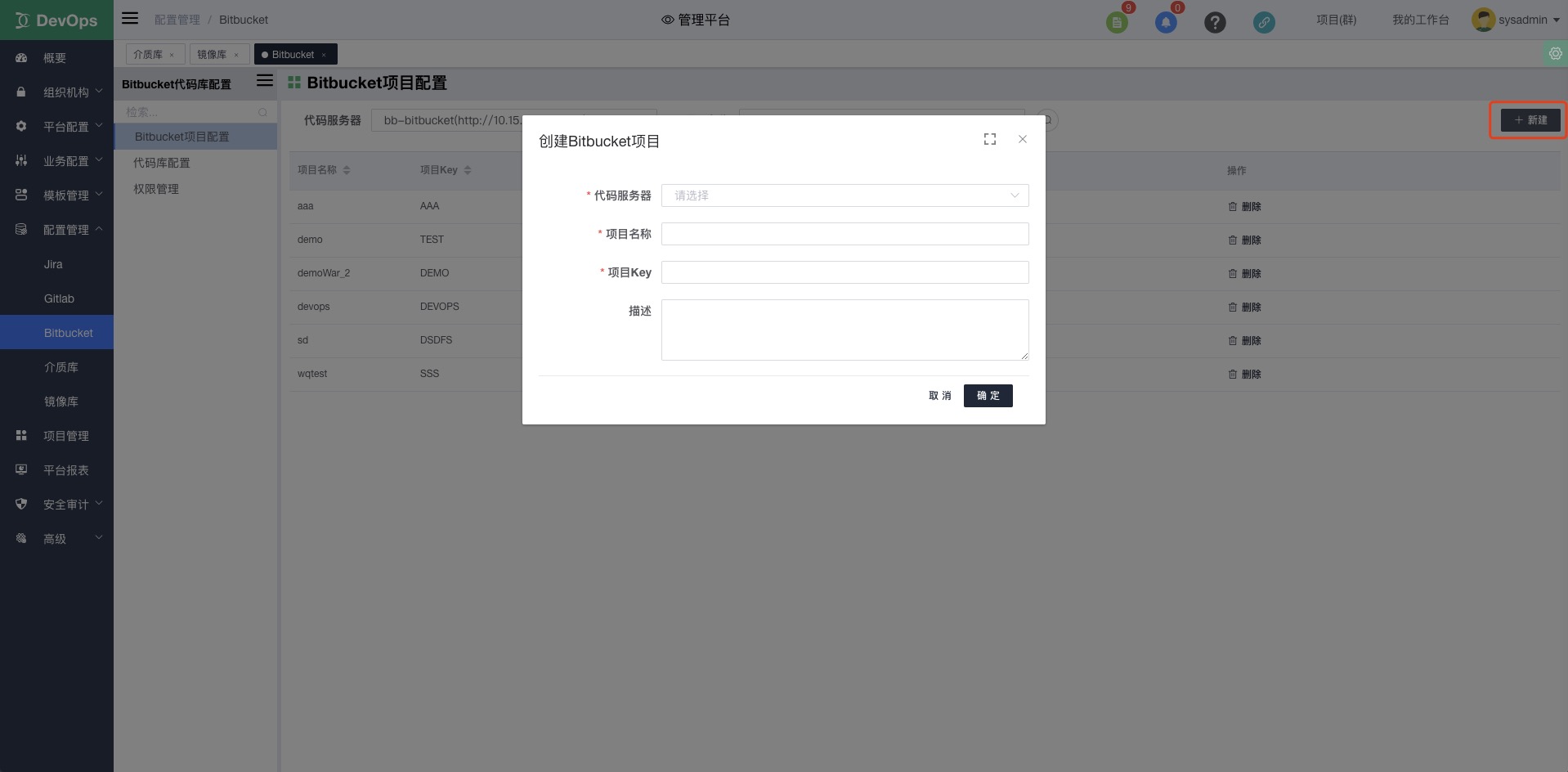Click the search icon in 检索 box
The image size is (1568, 772).
262,112
